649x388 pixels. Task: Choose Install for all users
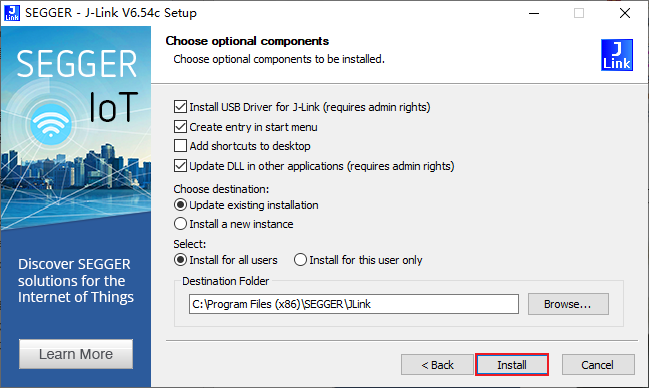[x=180, y=260]
